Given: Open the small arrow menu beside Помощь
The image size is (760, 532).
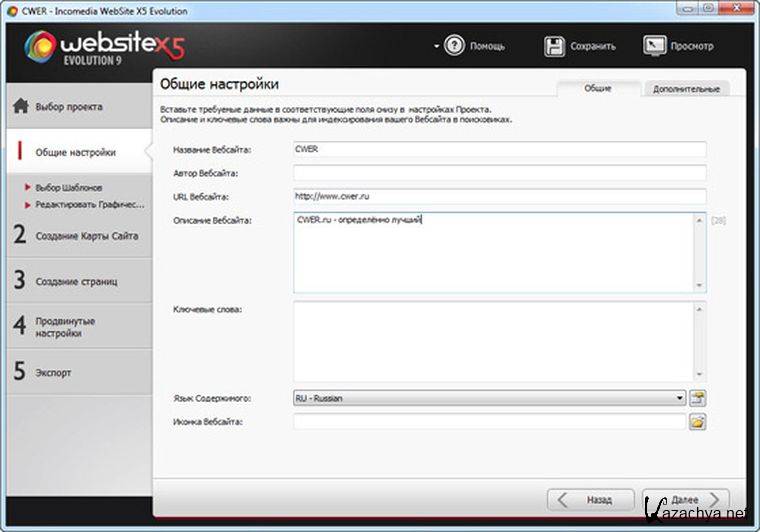Looking at the screenshot, I should [x=437, y=46].
